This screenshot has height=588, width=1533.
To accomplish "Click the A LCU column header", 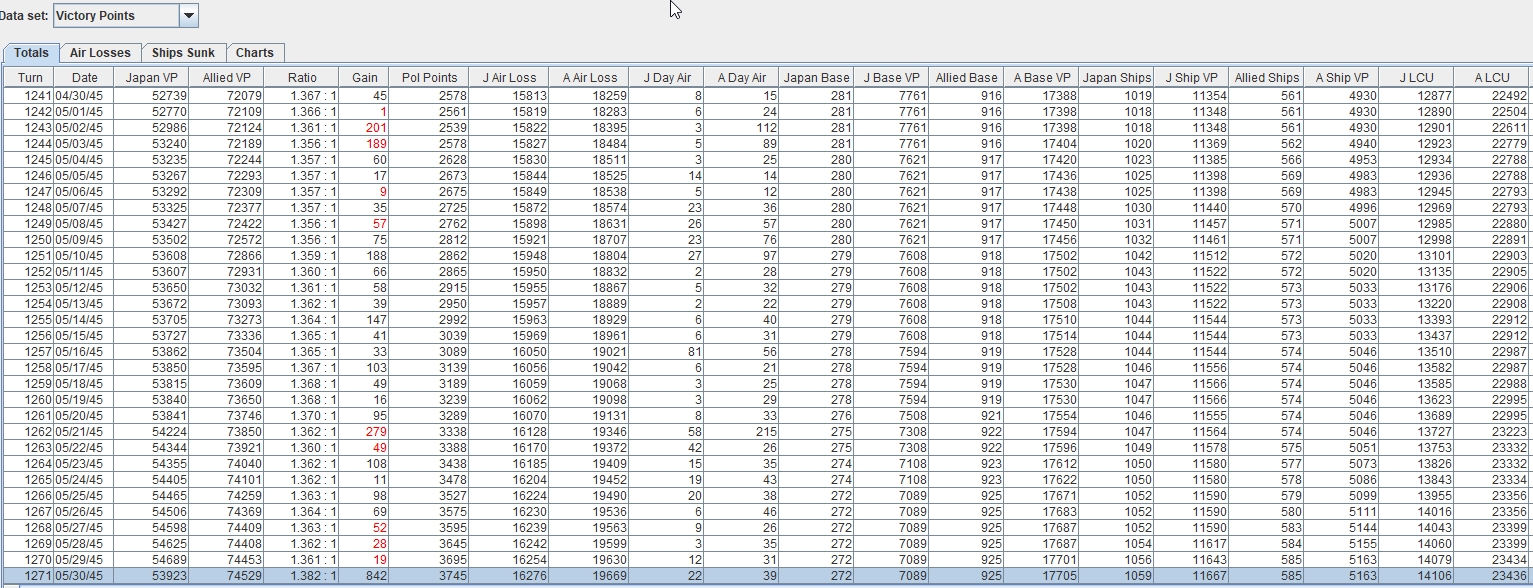I will (1493, 77).
